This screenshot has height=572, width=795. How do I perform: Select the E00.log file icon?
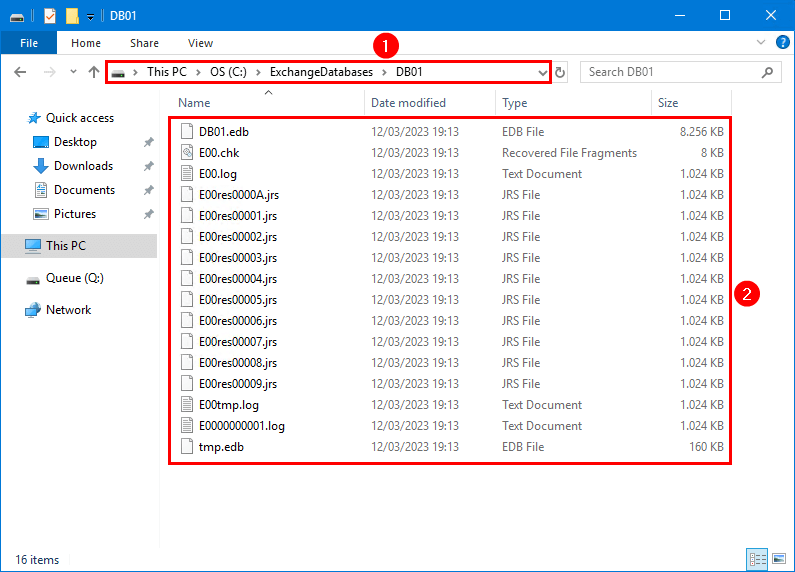(187, 173)
